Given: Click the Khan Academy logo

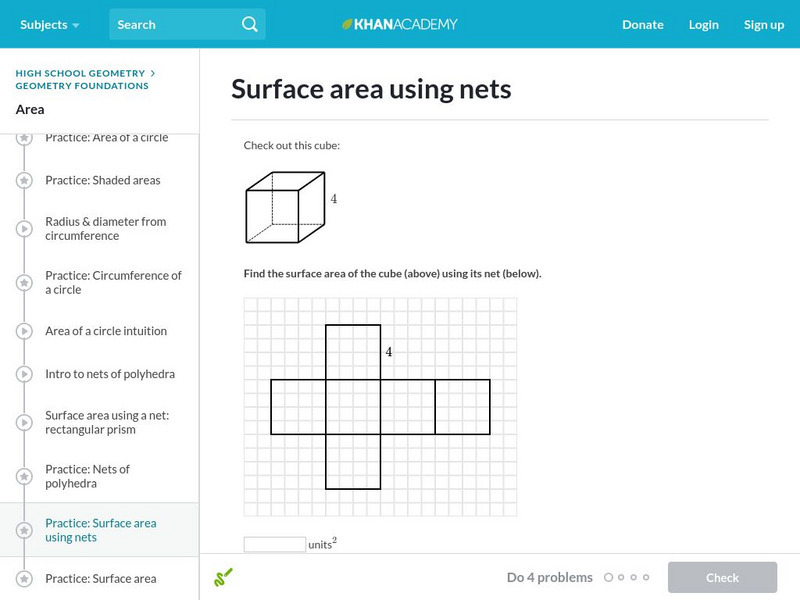Looking at the screenshot, I should point(399,24).
